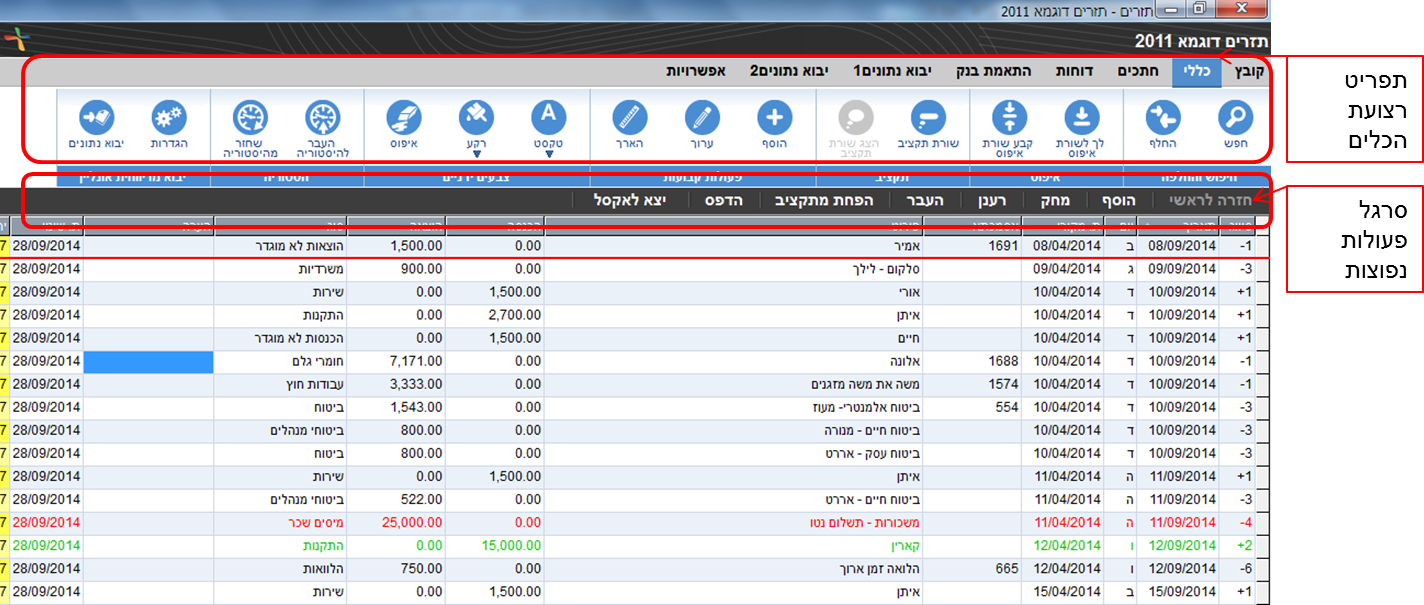Open the רקע background color dropdown
Viewport: 1424px width, 605px height.
(x=476, y=153)
